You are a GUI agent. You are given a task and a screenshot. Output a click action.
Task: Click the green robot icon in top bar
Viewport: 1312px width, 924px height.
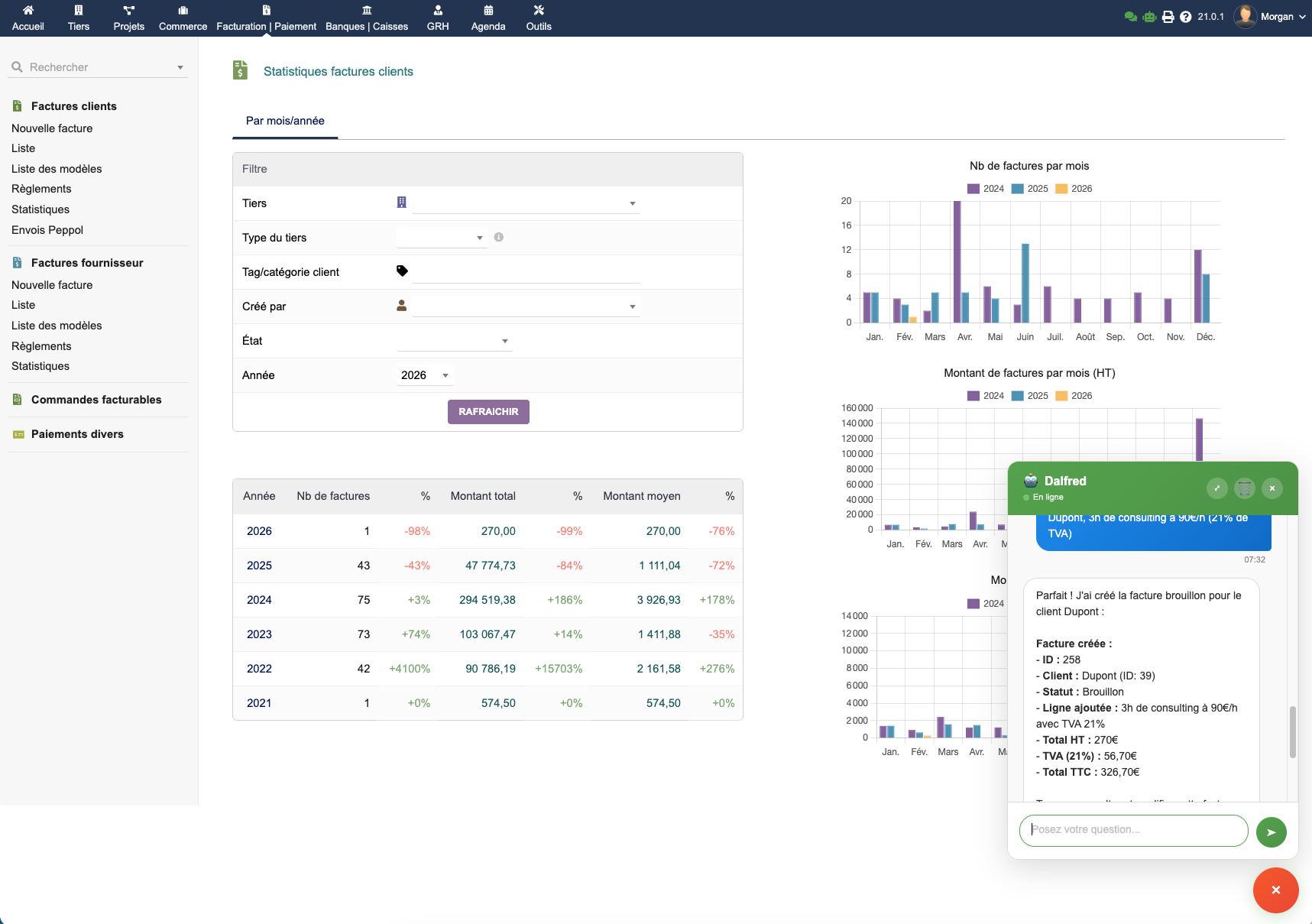(1149, 17)
